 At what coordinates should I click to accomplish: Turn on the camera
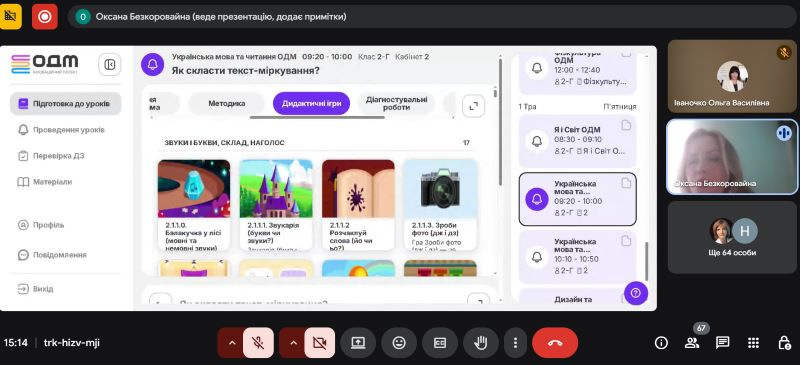click(x=320, y=343)
